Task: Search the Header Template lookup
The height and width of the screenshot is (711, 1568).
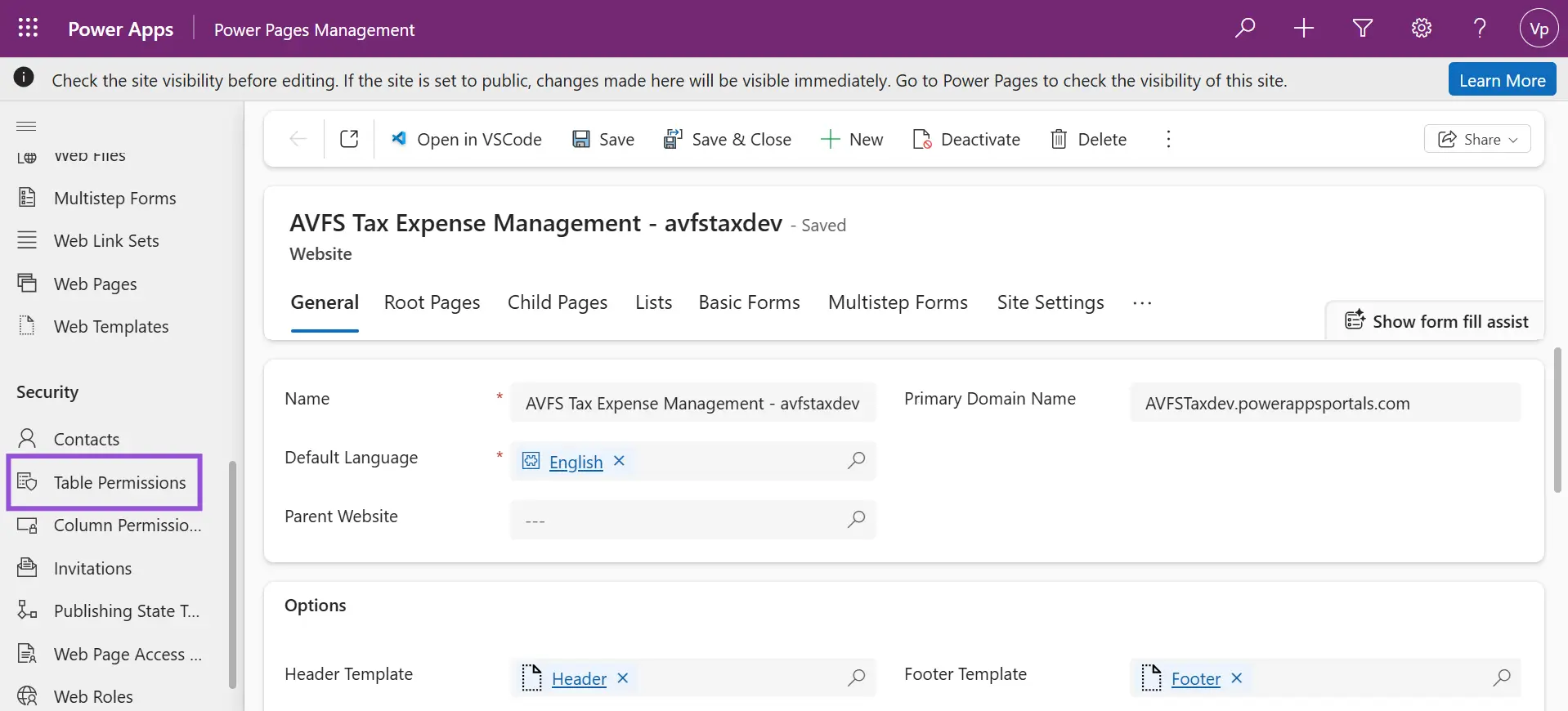Action: coord(856,677)
